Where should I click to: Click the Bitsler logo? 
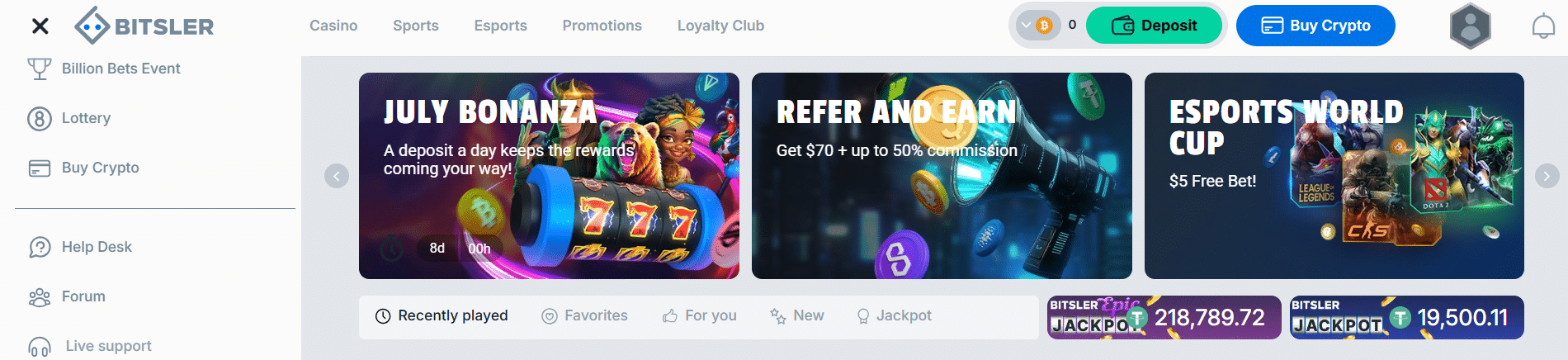[x=144, y=26]
